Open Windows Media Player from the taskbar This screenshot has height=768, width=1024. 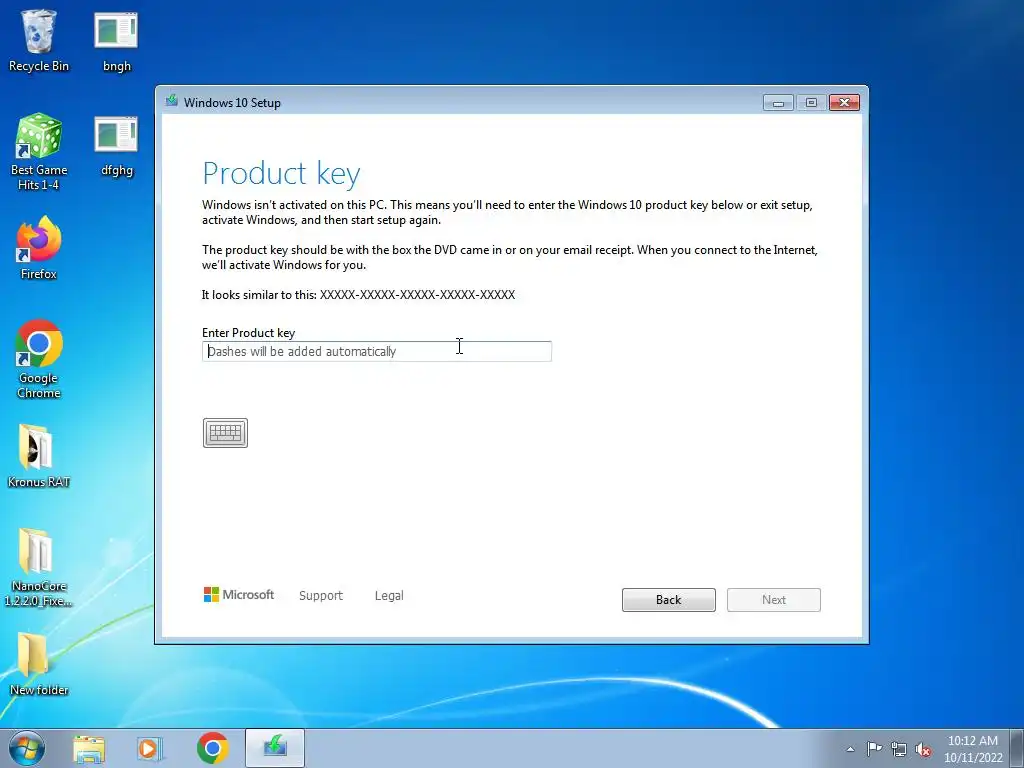pyautogui.click(x=150, y=748)
